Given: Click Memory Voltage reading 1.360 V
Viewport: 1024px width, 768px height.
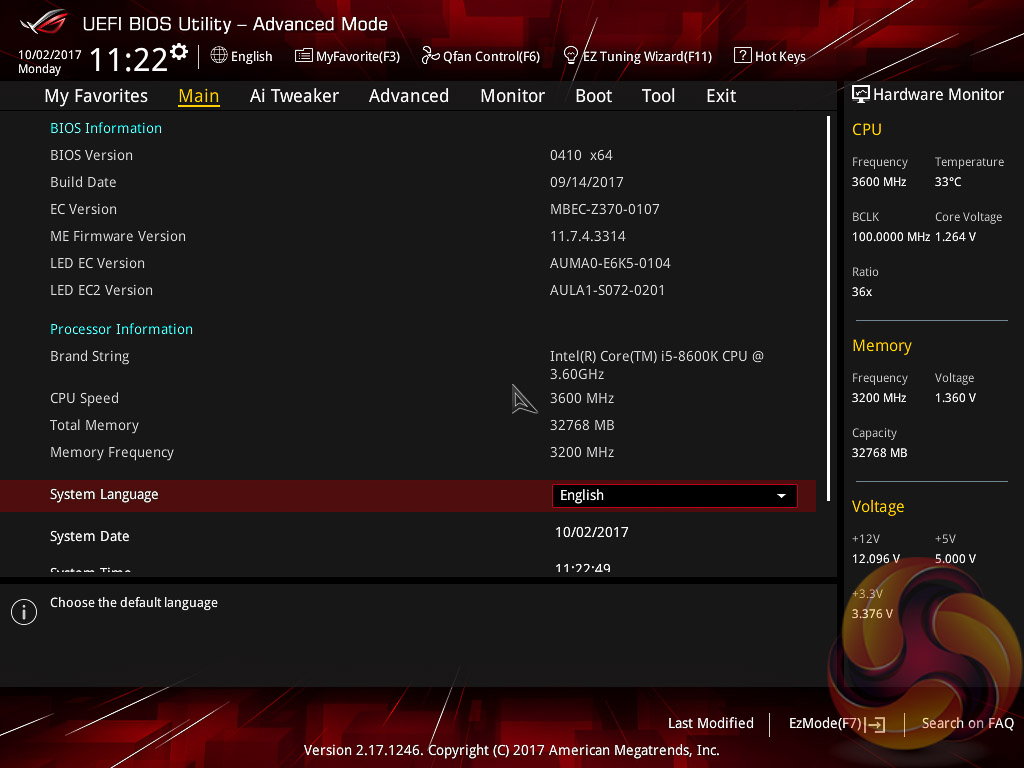Looking at the screenshot, I should 955,398.
